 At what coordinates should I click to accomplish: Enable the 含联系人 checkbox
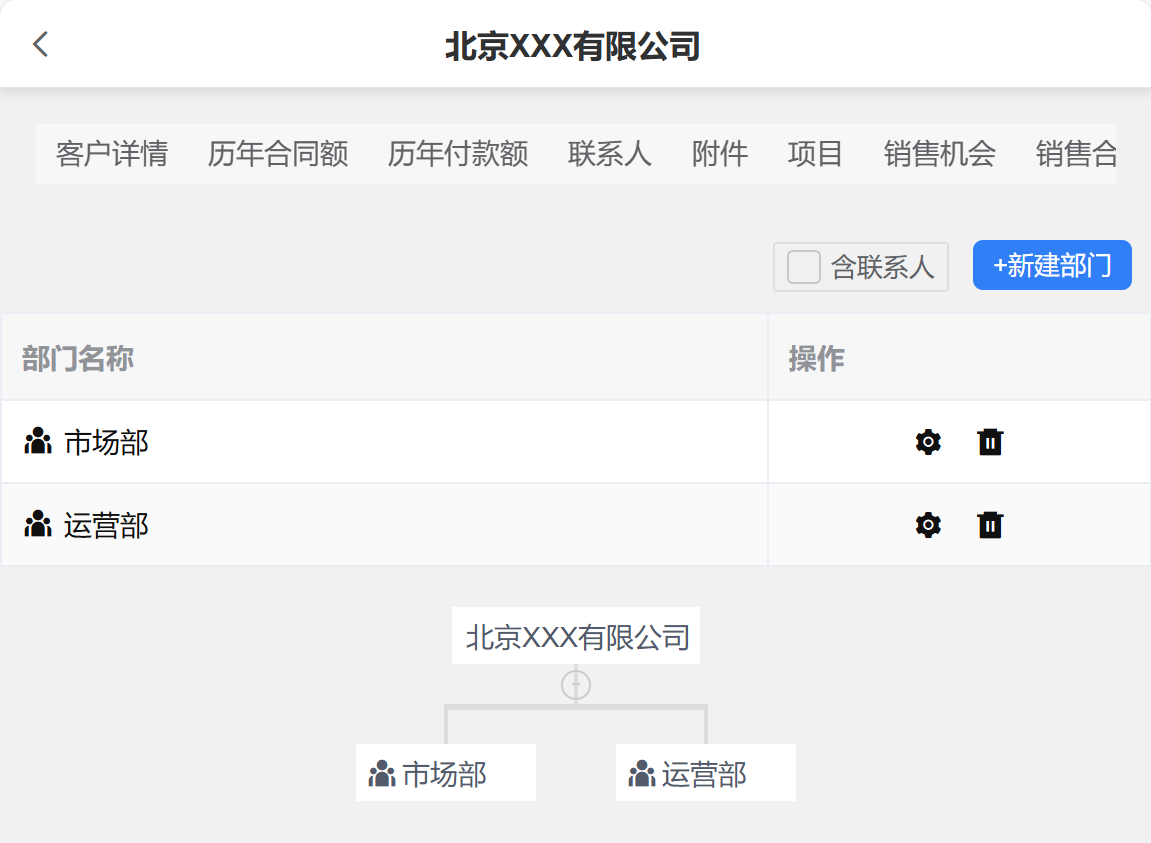[x=804, y=267]
